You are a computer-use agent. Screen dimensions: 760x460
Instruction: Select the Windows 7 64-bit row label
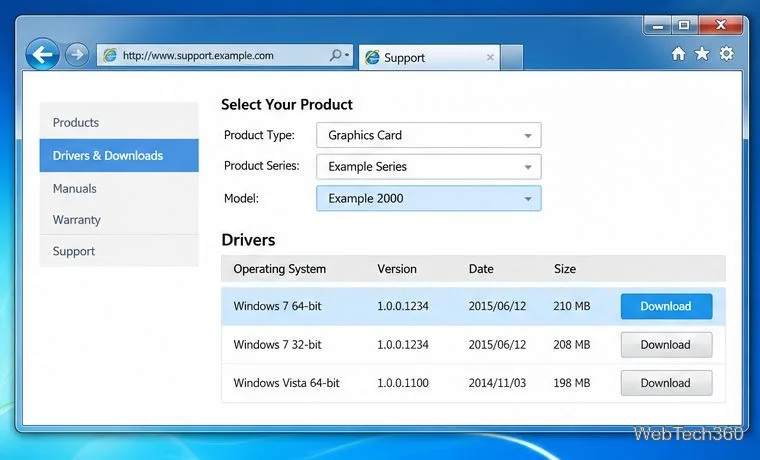[277, 306]
